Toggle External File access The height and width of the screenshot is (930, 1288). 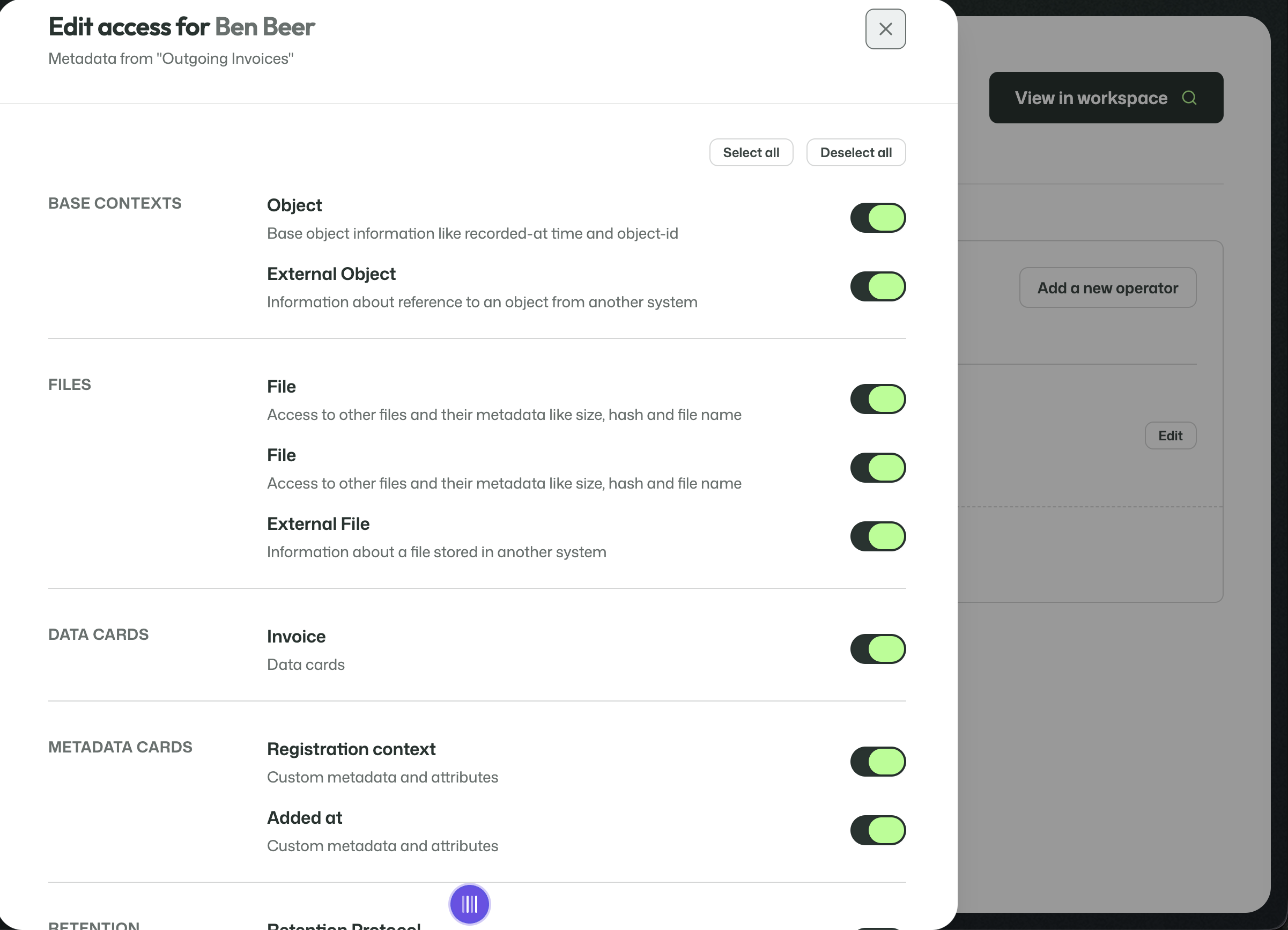tap(878, 537)
